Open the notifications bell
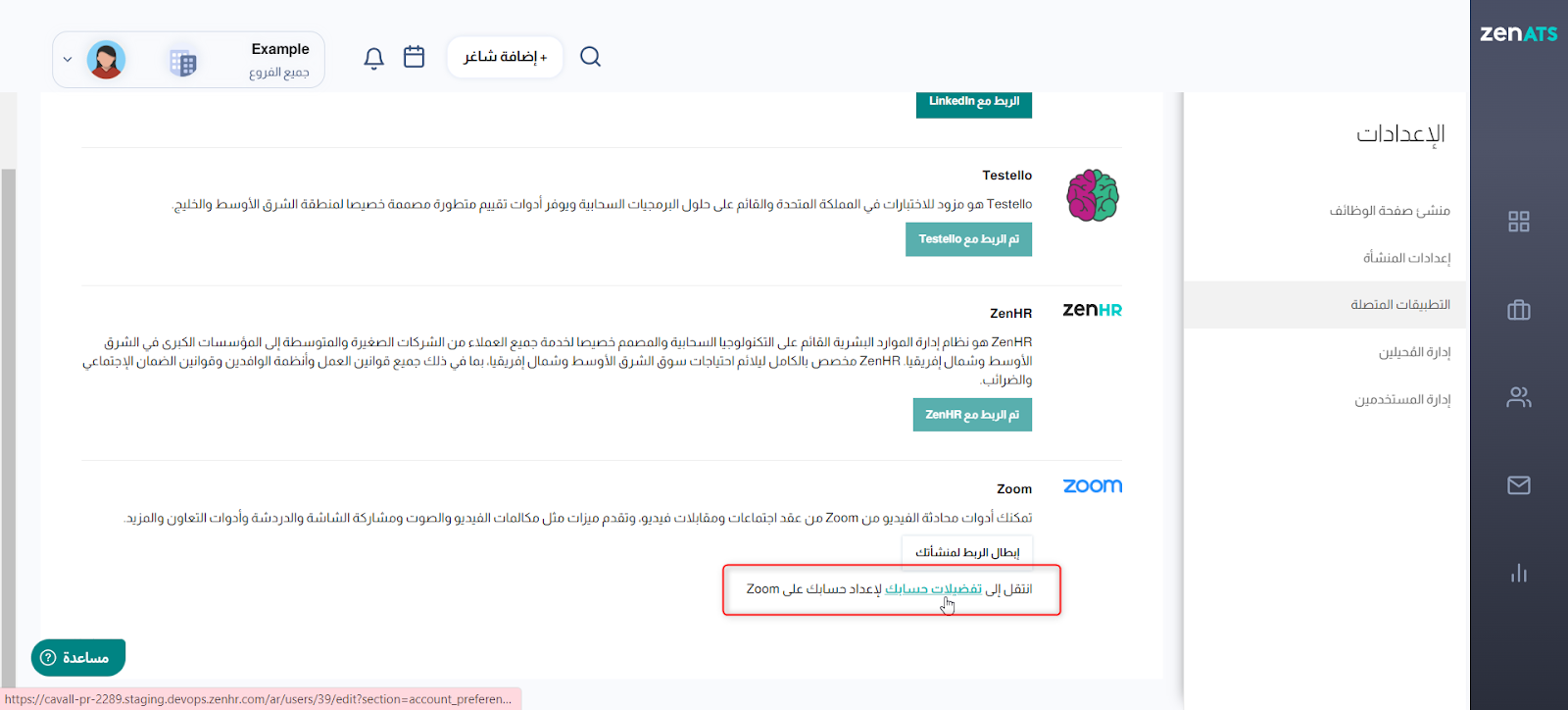The image size is (1568, 710). tap(373, 58)
